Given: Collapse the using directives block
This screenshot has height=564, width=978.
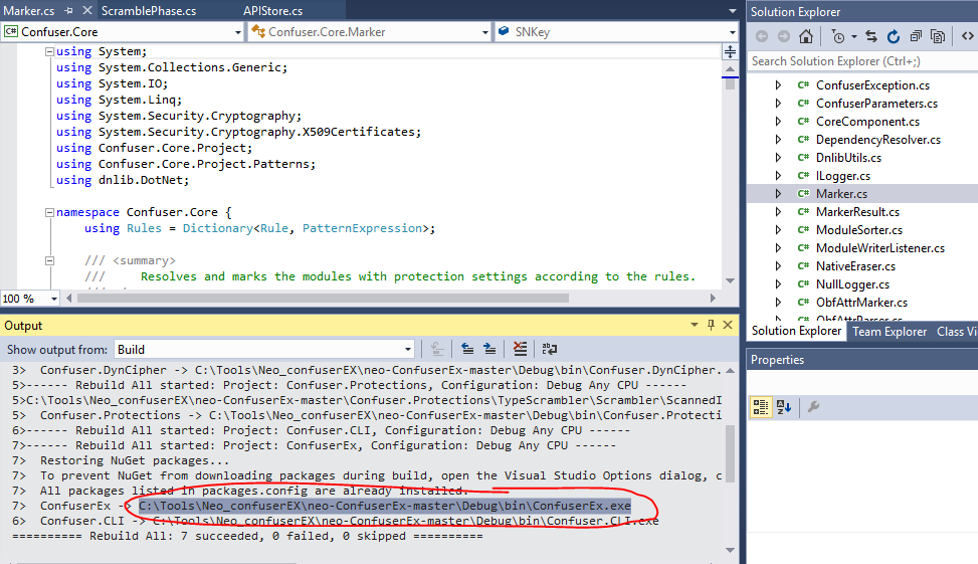Looking at the screenshot, I should click(x=49, y=52).
